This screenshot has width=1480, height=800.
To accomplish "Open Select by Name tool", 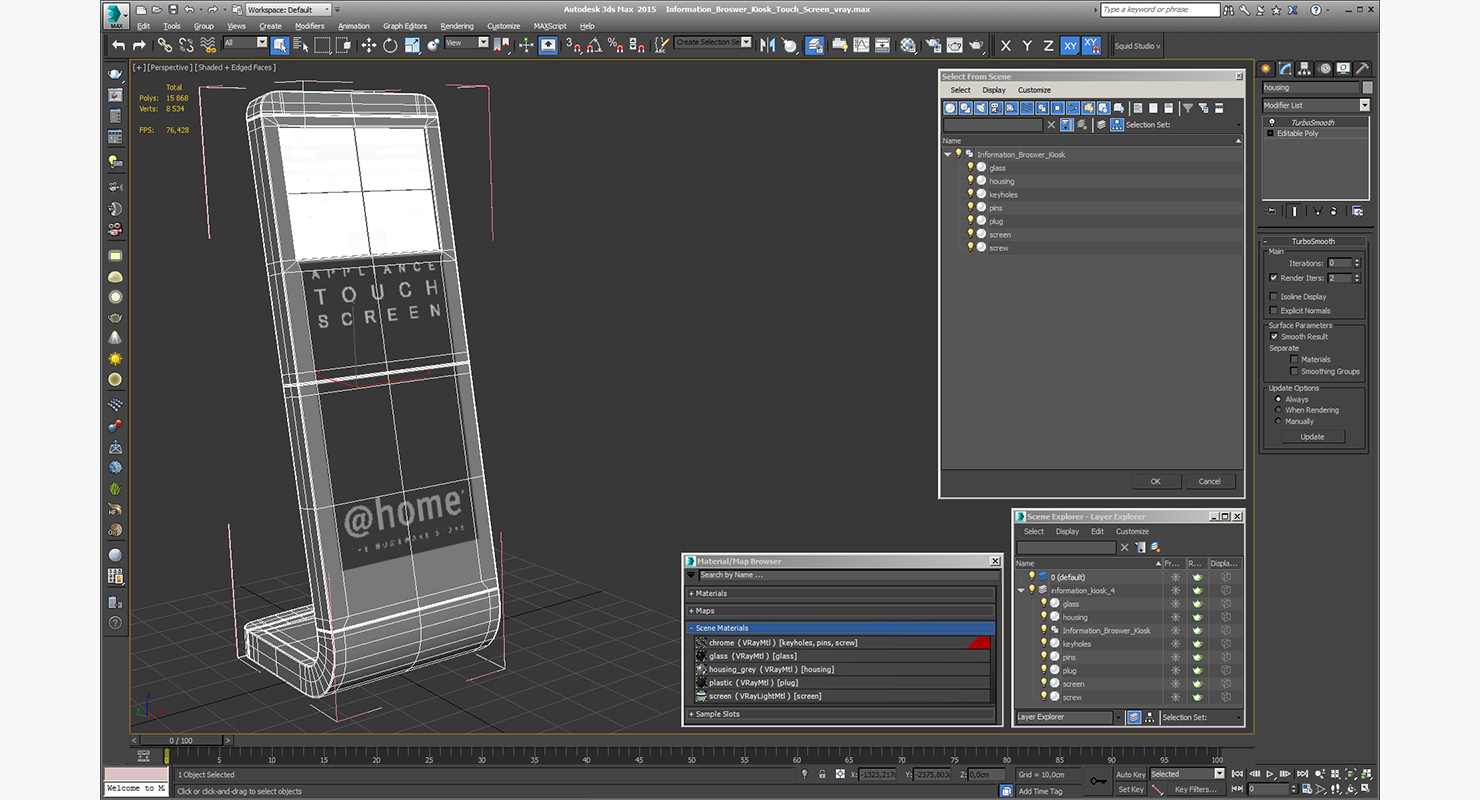I will point(300,45).
